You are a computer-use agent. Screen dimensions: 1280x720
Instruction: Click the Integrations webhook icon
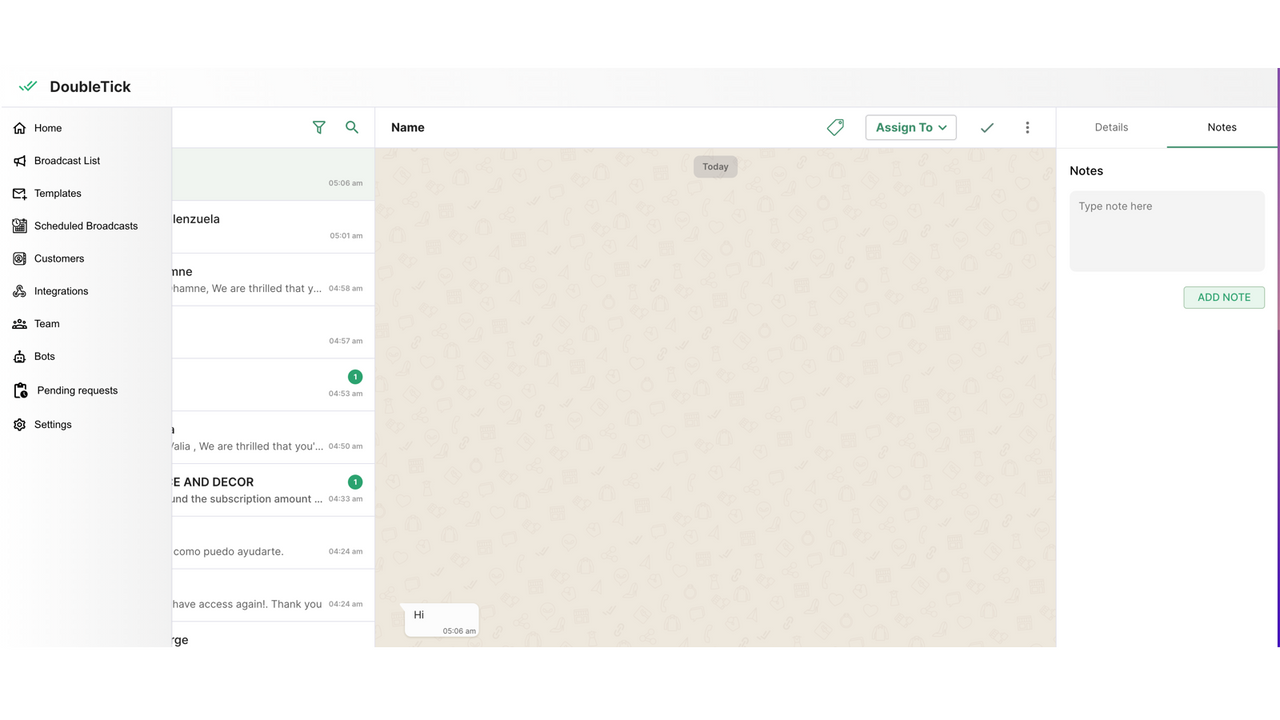click(19, 291)
